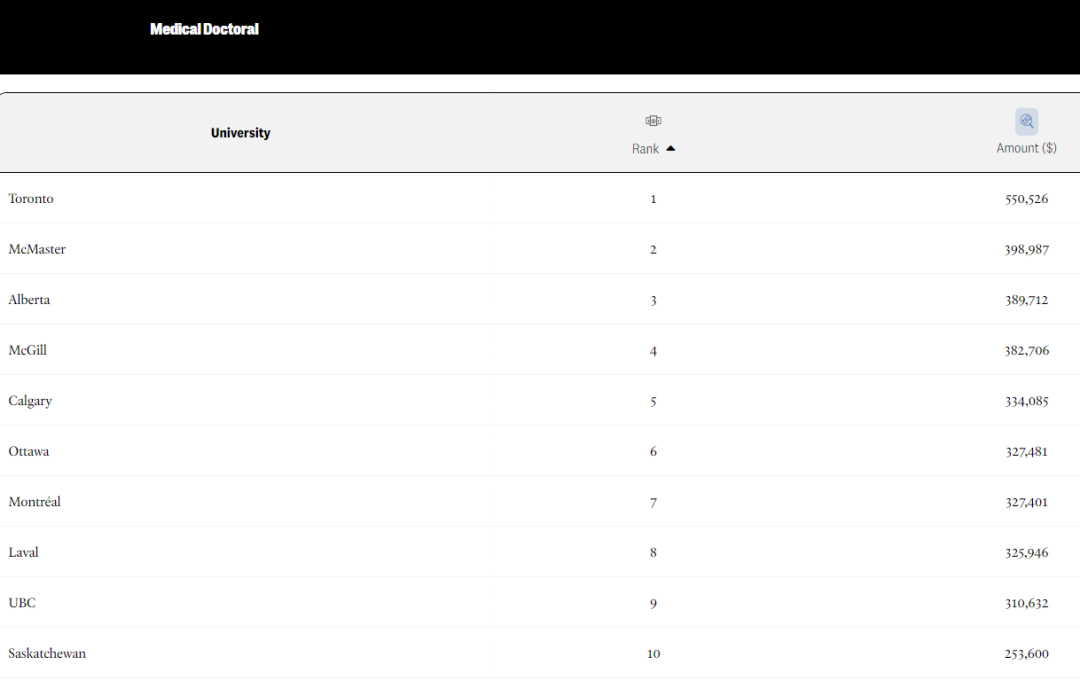
Task: Select the Laval row entry
Action: pos(540,552)
